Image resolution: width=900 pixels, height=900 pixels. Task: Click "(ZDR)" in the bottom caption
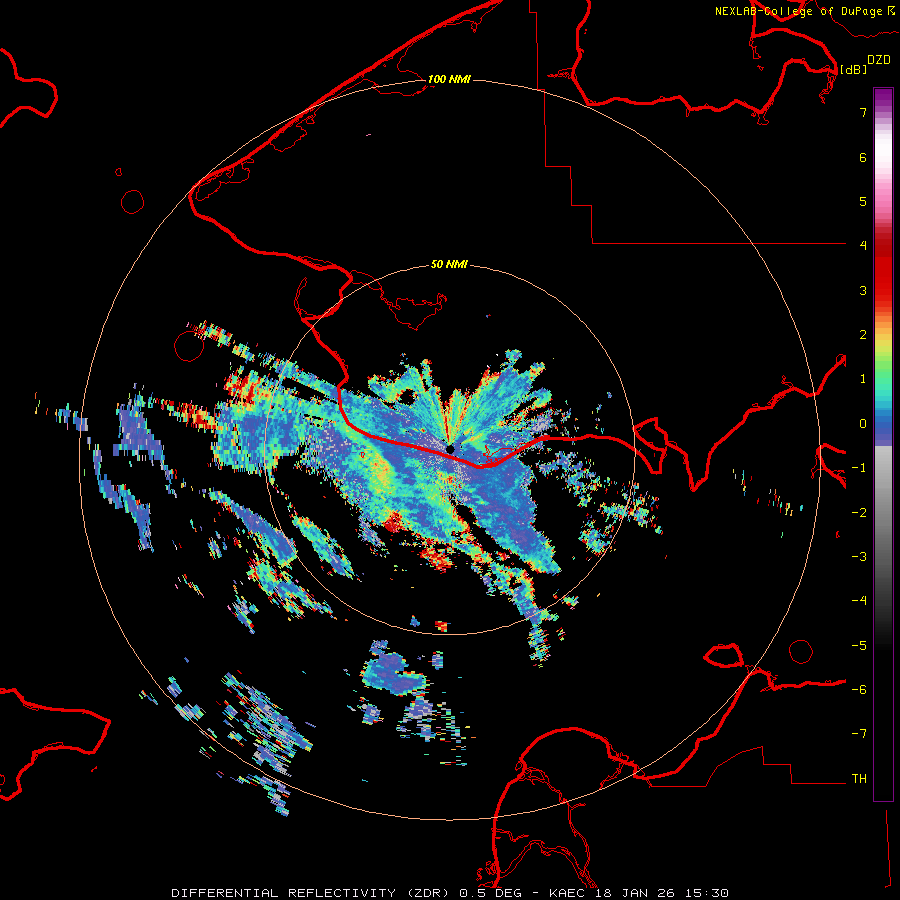point(428,893)
